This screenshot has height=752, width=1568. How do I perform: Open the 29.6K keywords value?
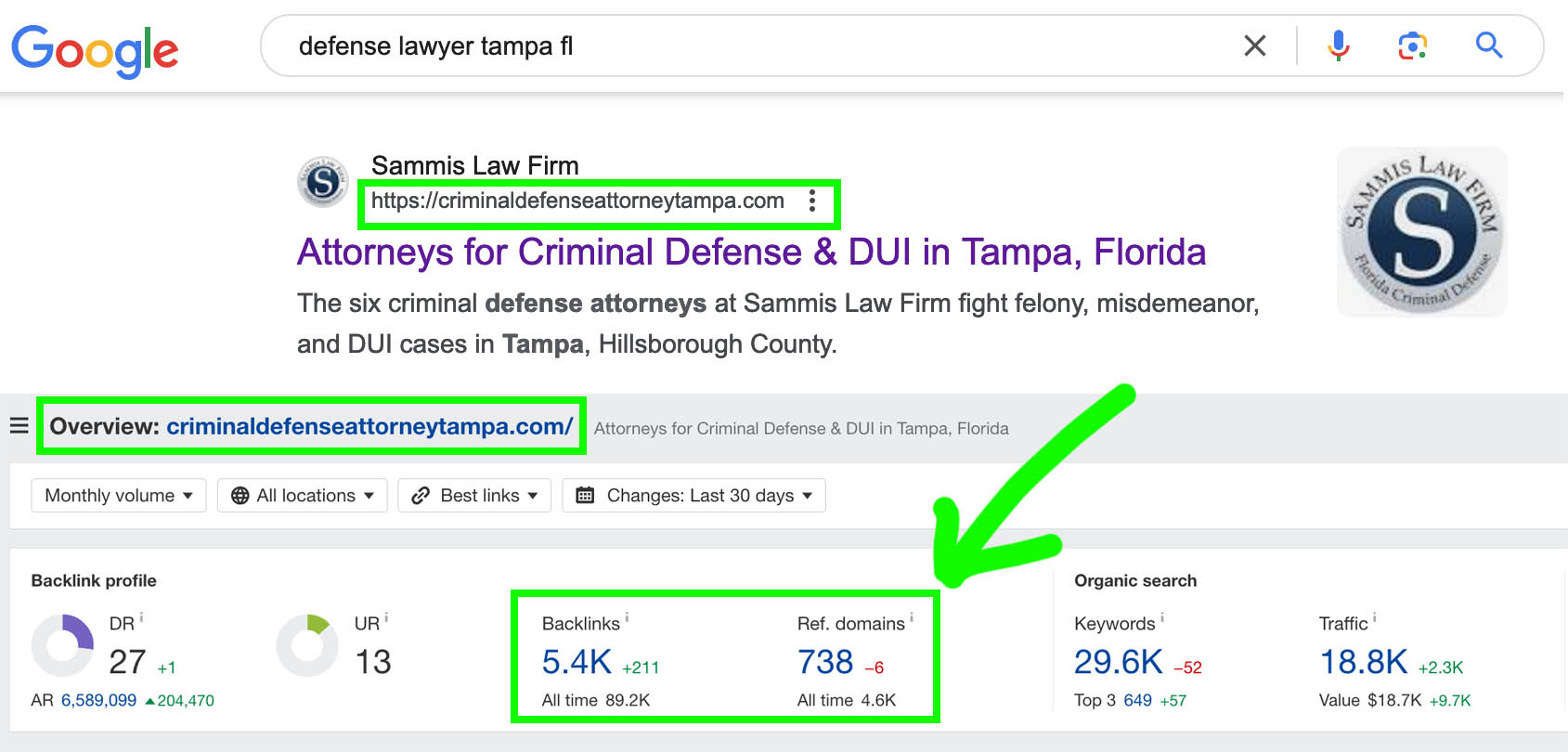pyautogui.click(x=1119, y=662)
